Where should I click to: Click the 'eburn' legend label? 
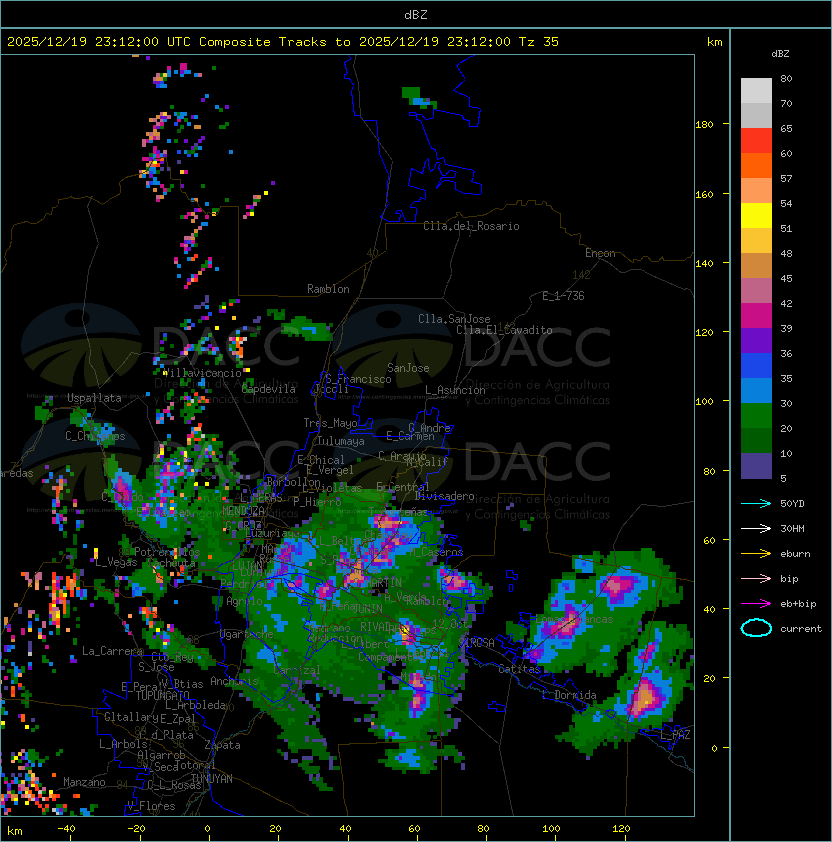[x=795, y=554]
